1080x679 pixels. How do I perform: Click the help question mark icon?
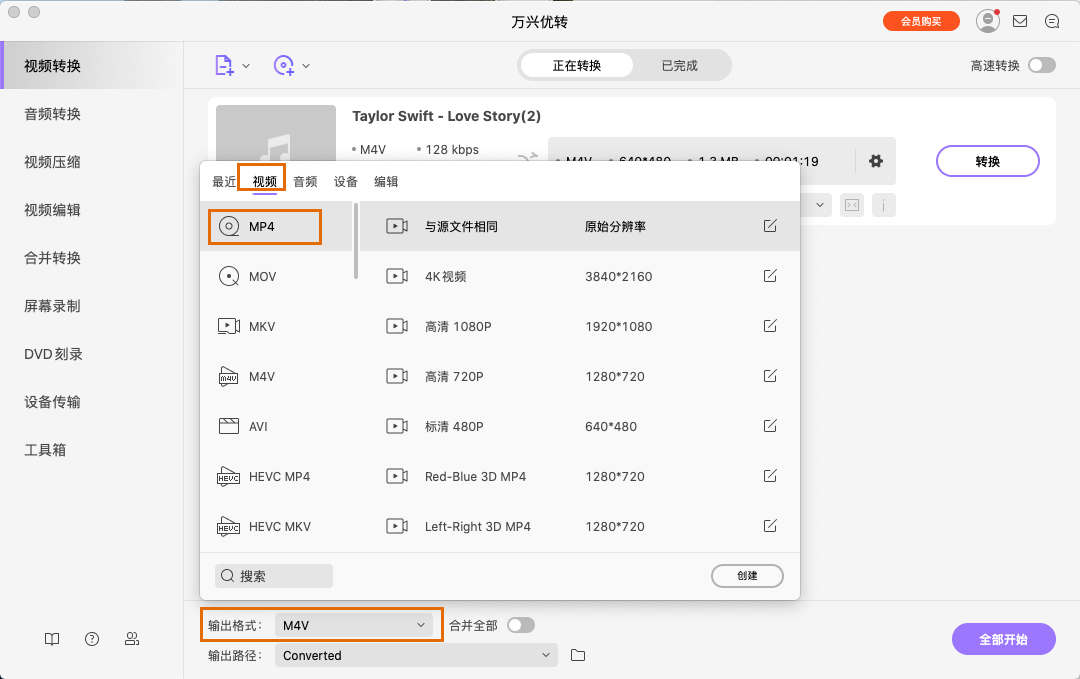pyautogui.click(x=91, y=639)
